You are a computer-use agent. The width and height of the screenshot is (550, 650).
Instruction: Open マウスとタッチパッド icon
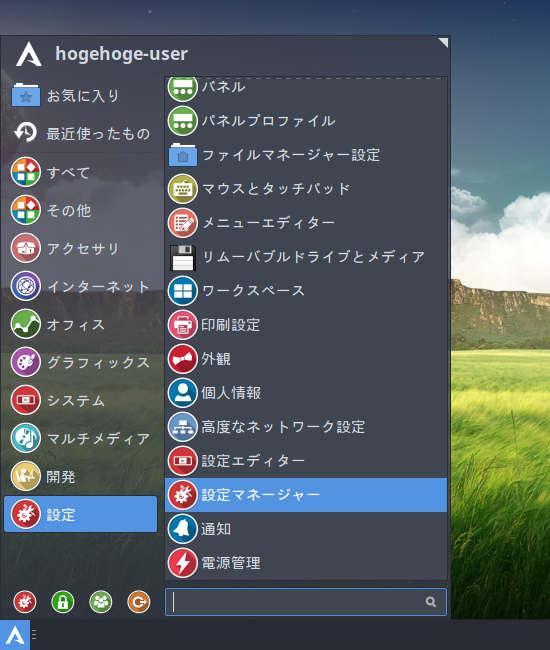pyautogui.click(x=182, y=189)
